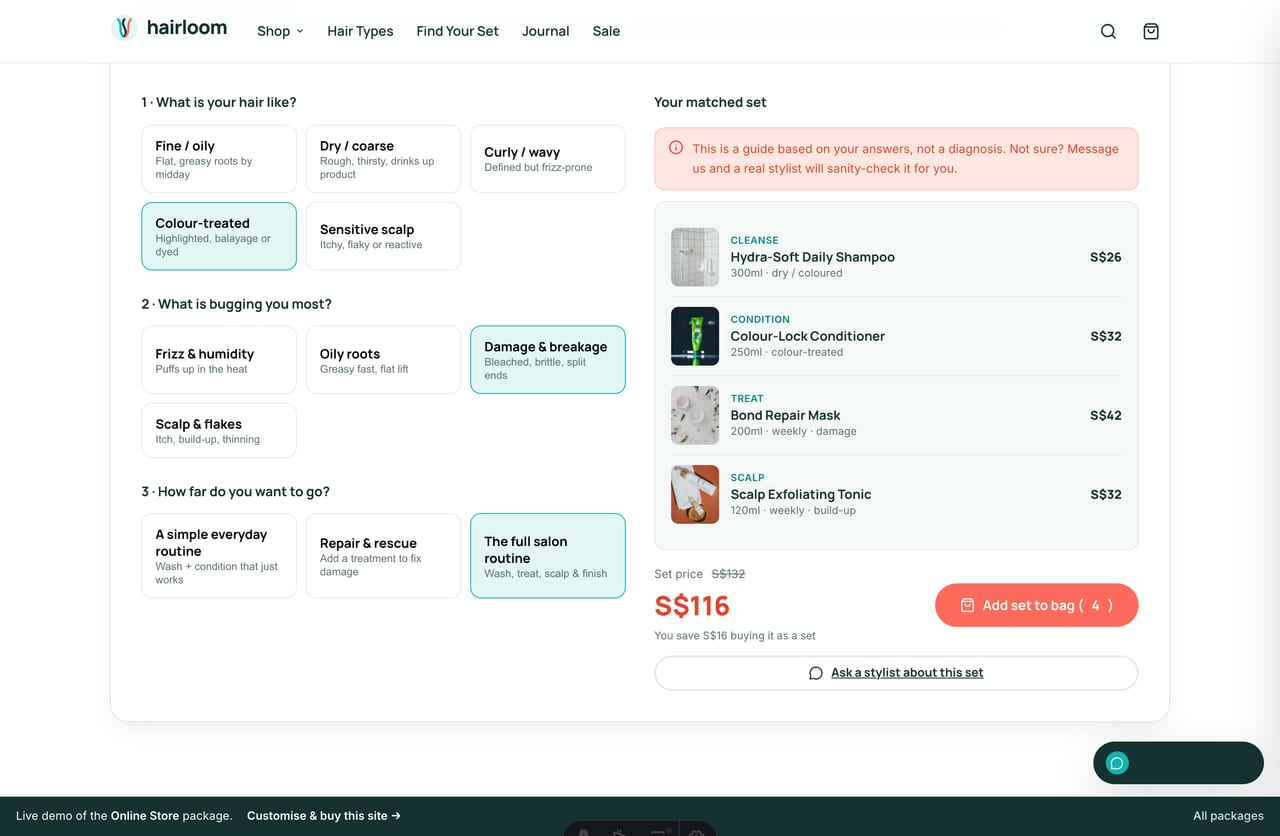Image resolution: width=1280 pixels, height=836 pixels.
Task: Choose the Curly / wavy hair option
Action: (x=548, y=159)
